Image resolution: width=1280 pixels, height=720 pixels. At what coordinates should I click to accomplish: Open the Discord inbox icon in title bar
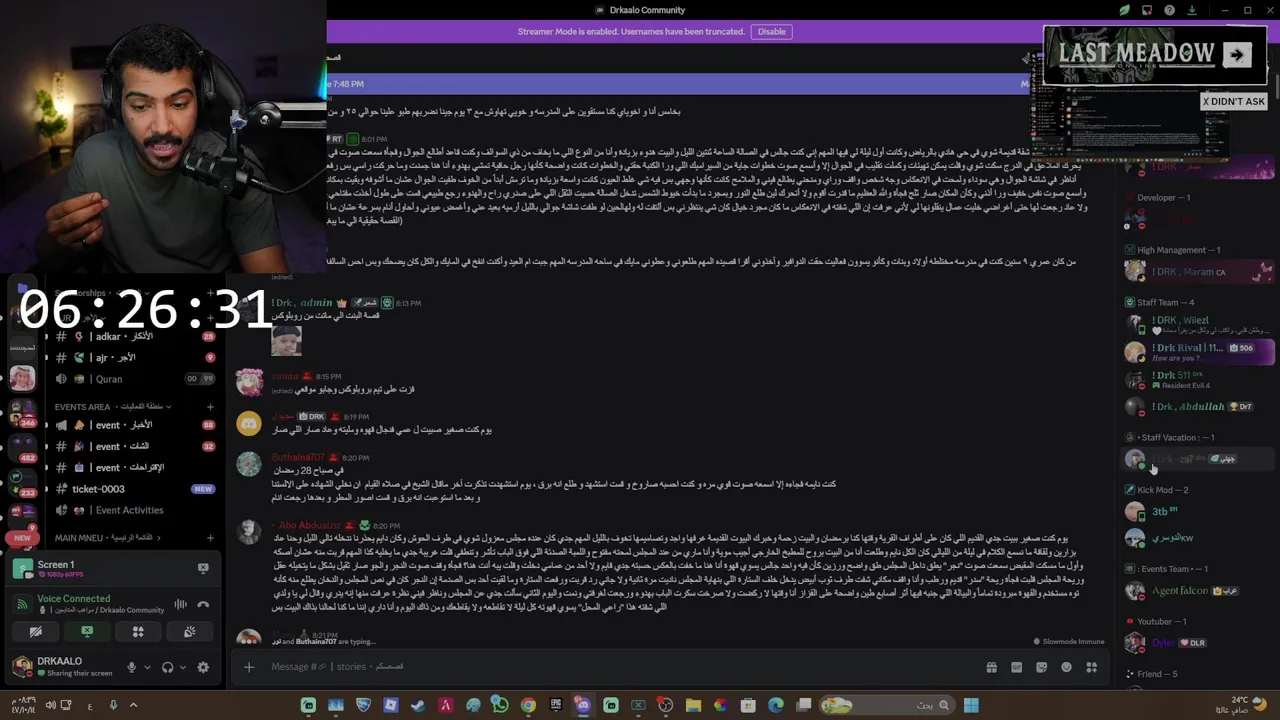pos(1147,10)
